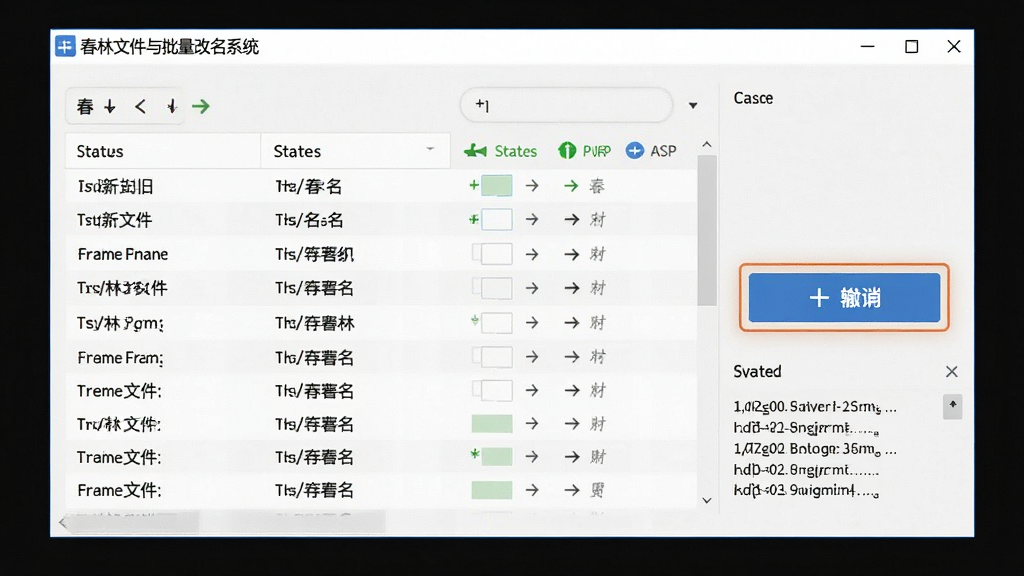The height and width of the screenshot is (576, 1024).
Task: Click the Casce panel heading
Action: (753, 98)
